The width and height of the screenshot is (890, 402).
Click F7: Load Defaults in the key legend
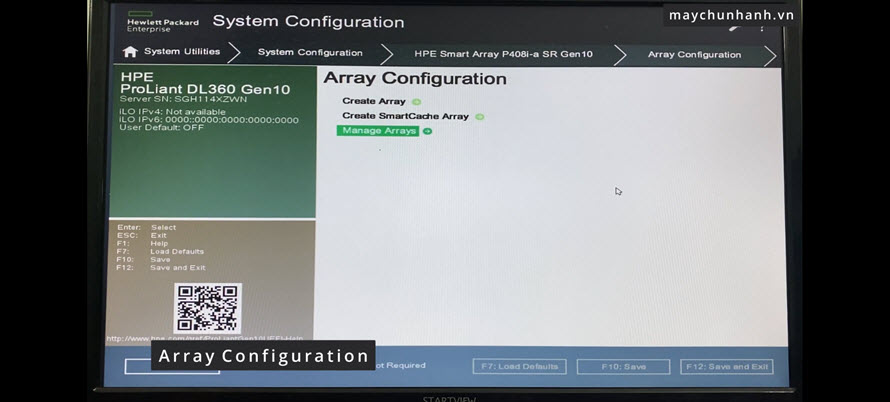click(x=160, y=252)
